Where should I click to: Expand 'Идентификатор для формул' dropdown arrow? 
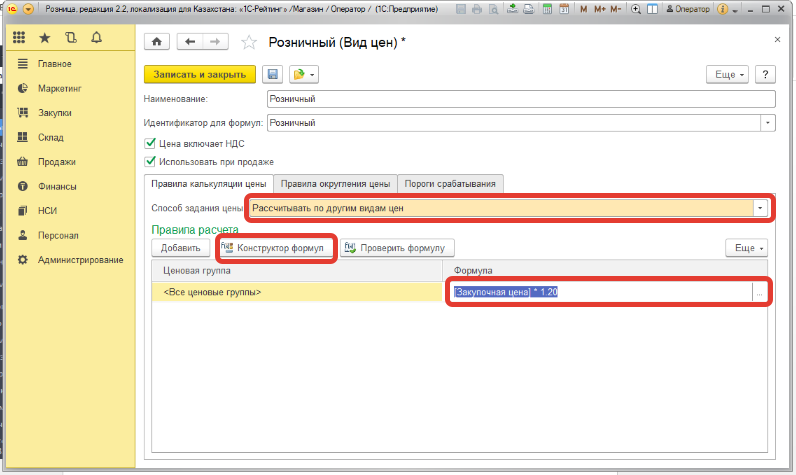768,123
